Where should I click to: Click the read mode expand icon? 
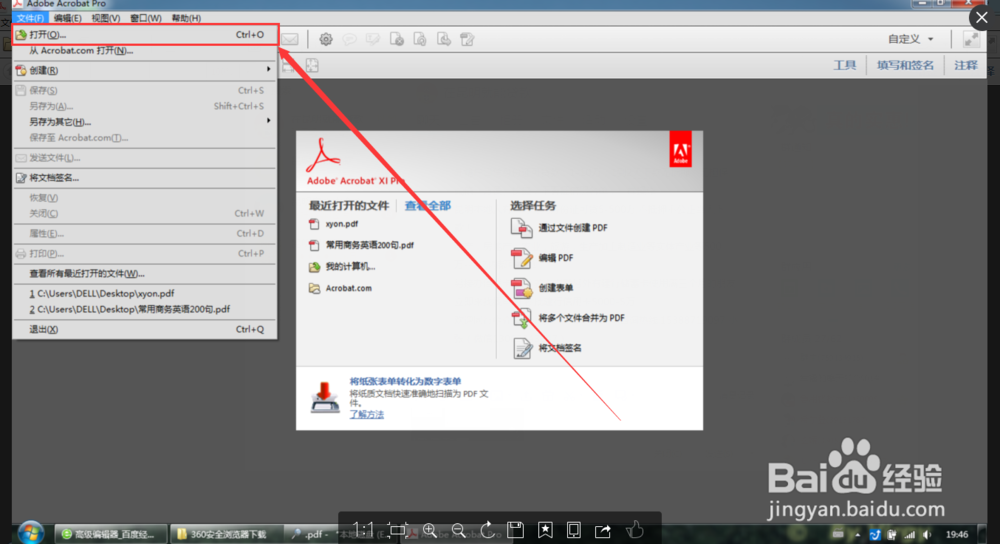(971, 40)
